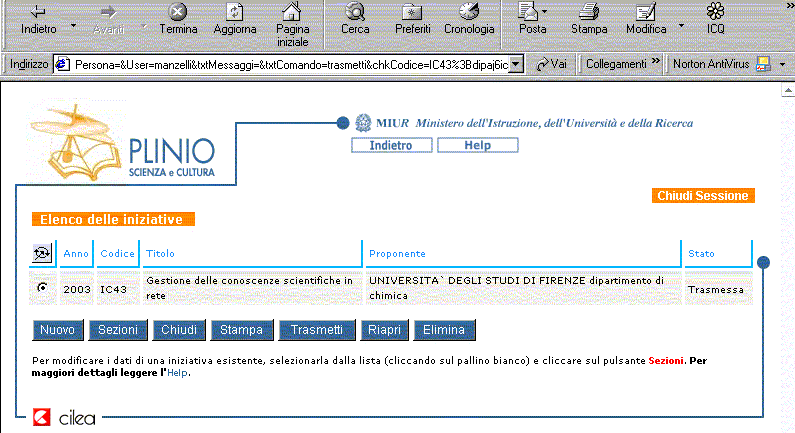Viewport: 795px width, 433px height.
Task: Refresh the page with Aggiorna
Action: tap(235, 11)
